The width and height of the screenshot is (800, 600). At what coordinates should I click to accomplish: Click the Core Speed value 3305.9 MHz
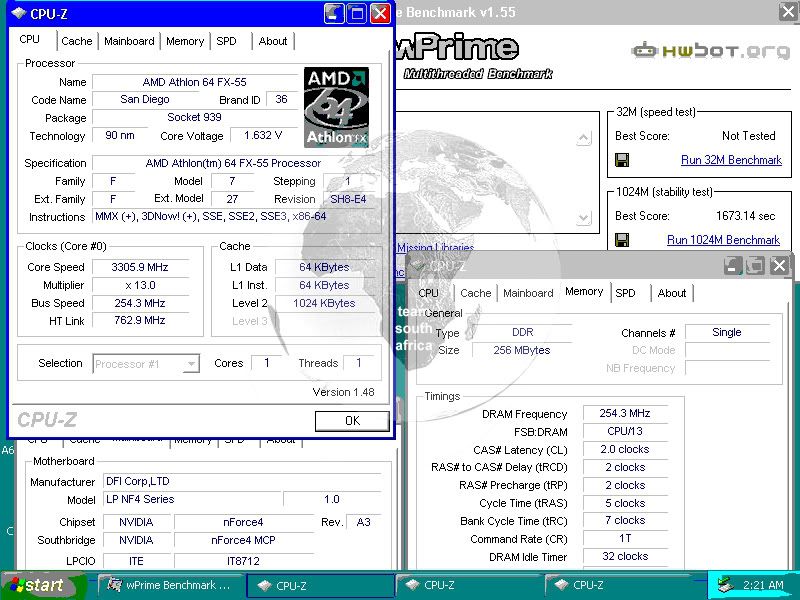click(140, 267)
